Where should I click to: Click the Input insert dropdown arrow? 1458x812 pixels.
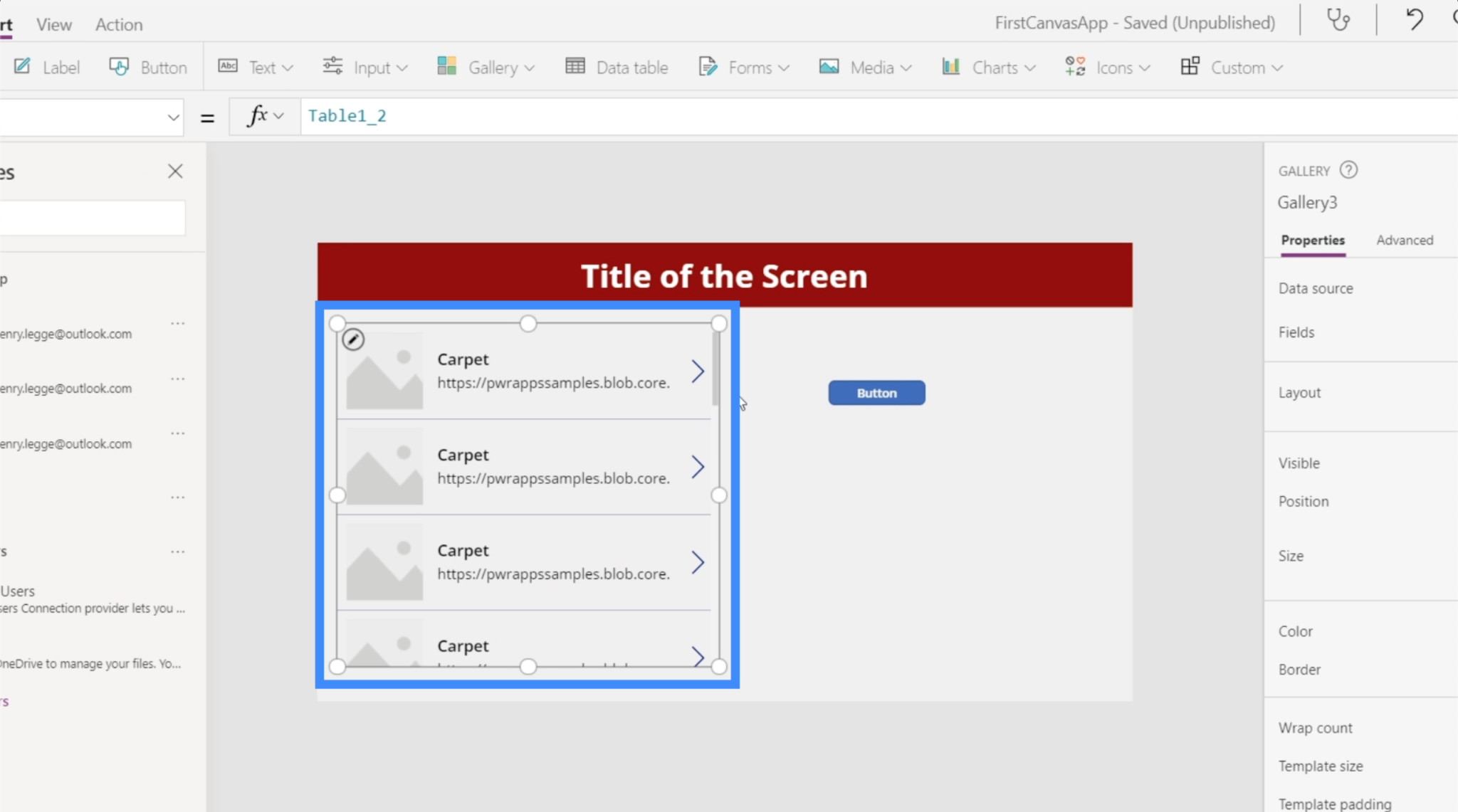pyautogui.click(x=402, y=68)
